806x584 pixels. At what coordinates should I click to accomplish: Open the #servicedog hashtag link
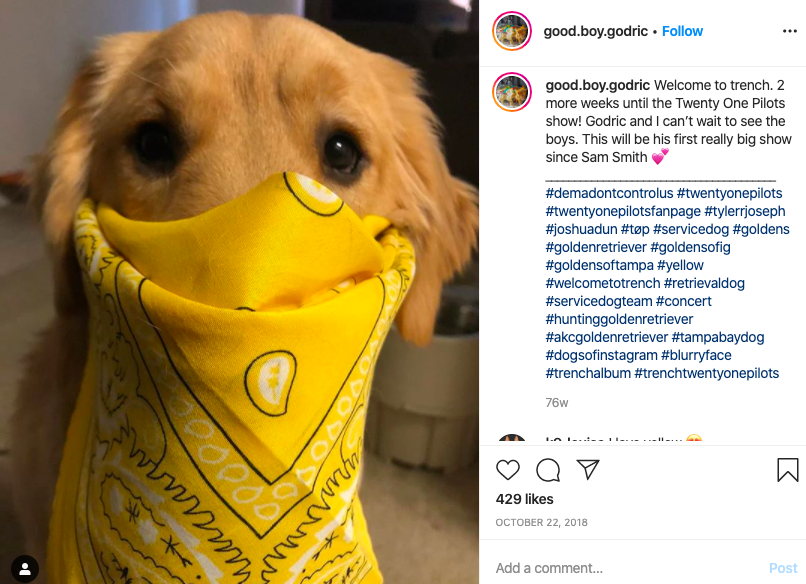(691, 229)
